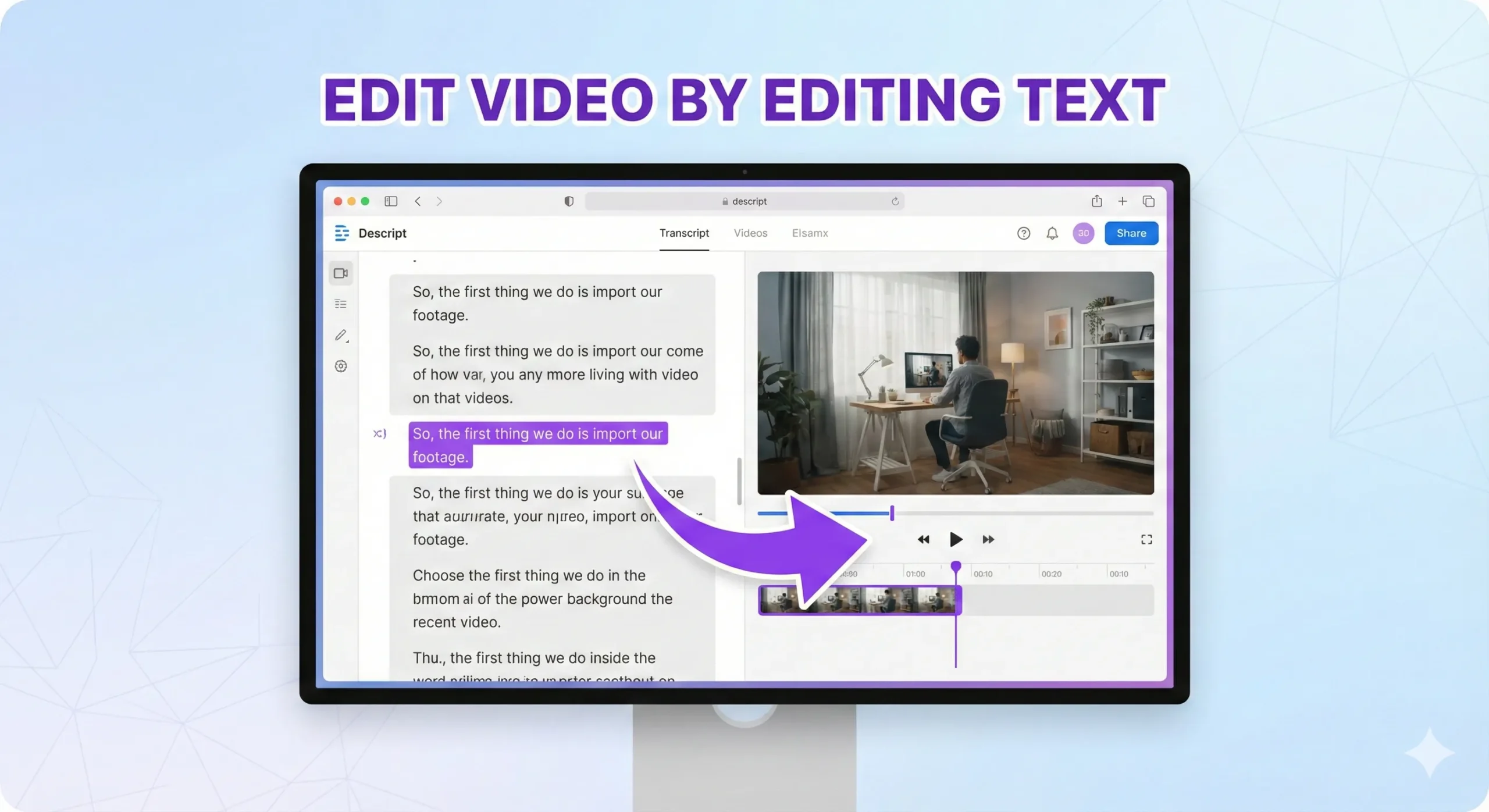
Task: Open the list layout sidebar icon
Action: (341, 304)
